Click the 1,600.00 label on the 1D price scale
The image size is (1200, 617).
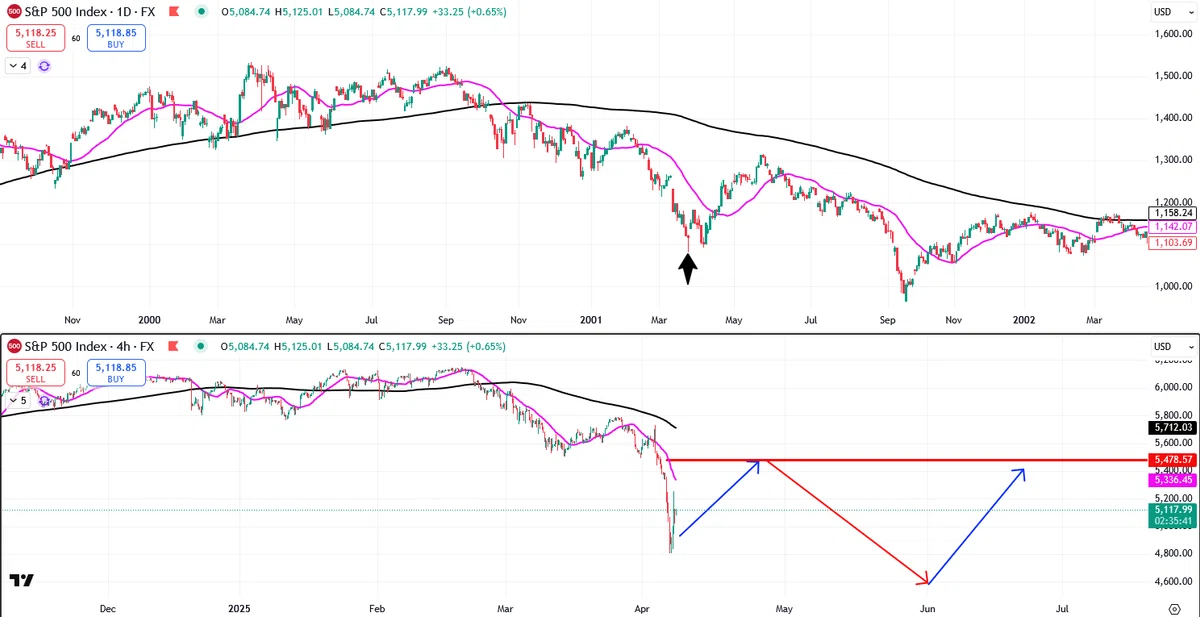point(1174,34)
